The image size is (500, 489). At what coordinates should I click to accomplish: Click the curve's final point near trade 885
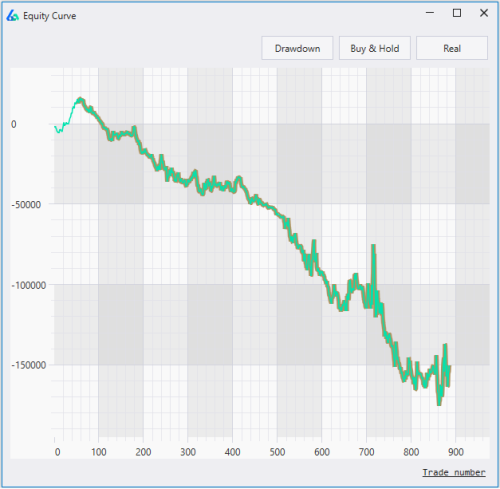point(450,367)
